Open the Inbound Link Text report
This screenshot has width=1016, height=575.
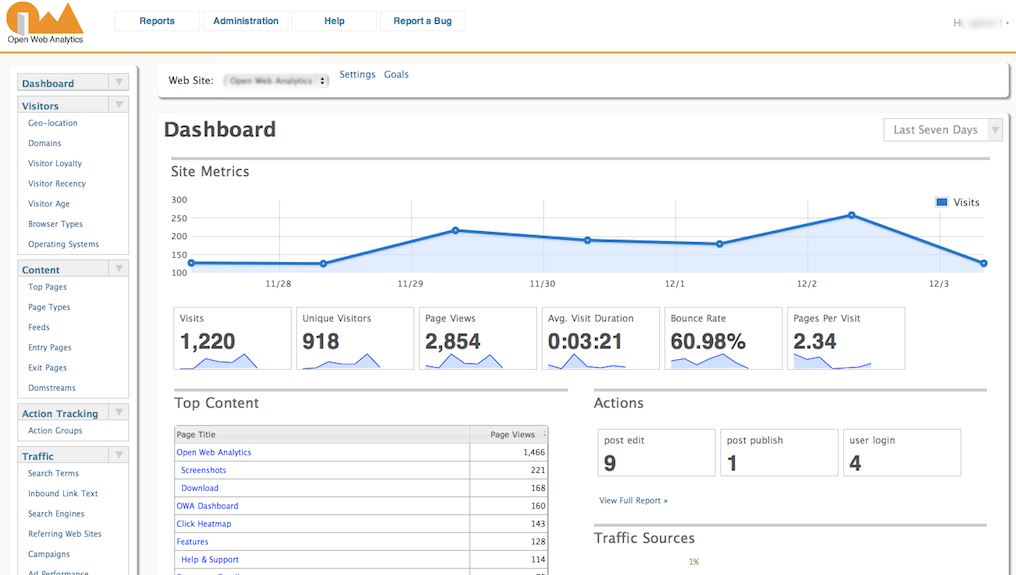63,493
